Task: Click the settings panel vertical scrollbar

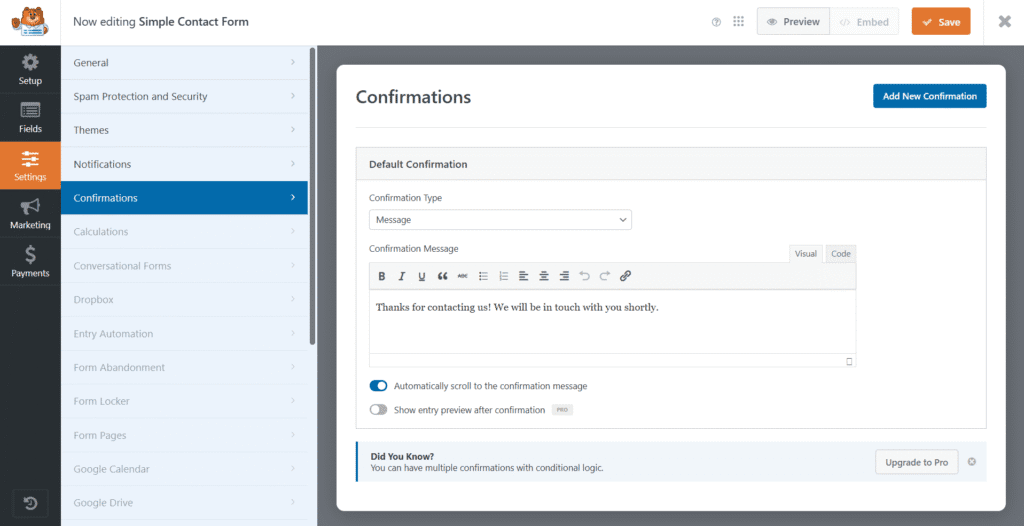Action: point(312,200)
